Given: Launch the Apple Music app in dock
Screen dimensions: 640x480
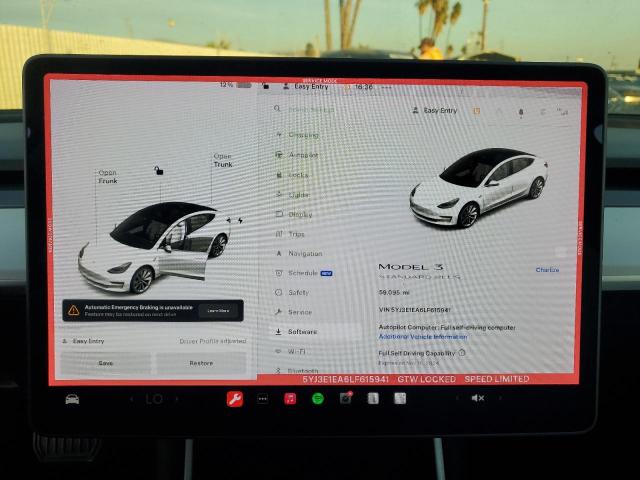Looking at the screenshot, I should coord(290,398).
